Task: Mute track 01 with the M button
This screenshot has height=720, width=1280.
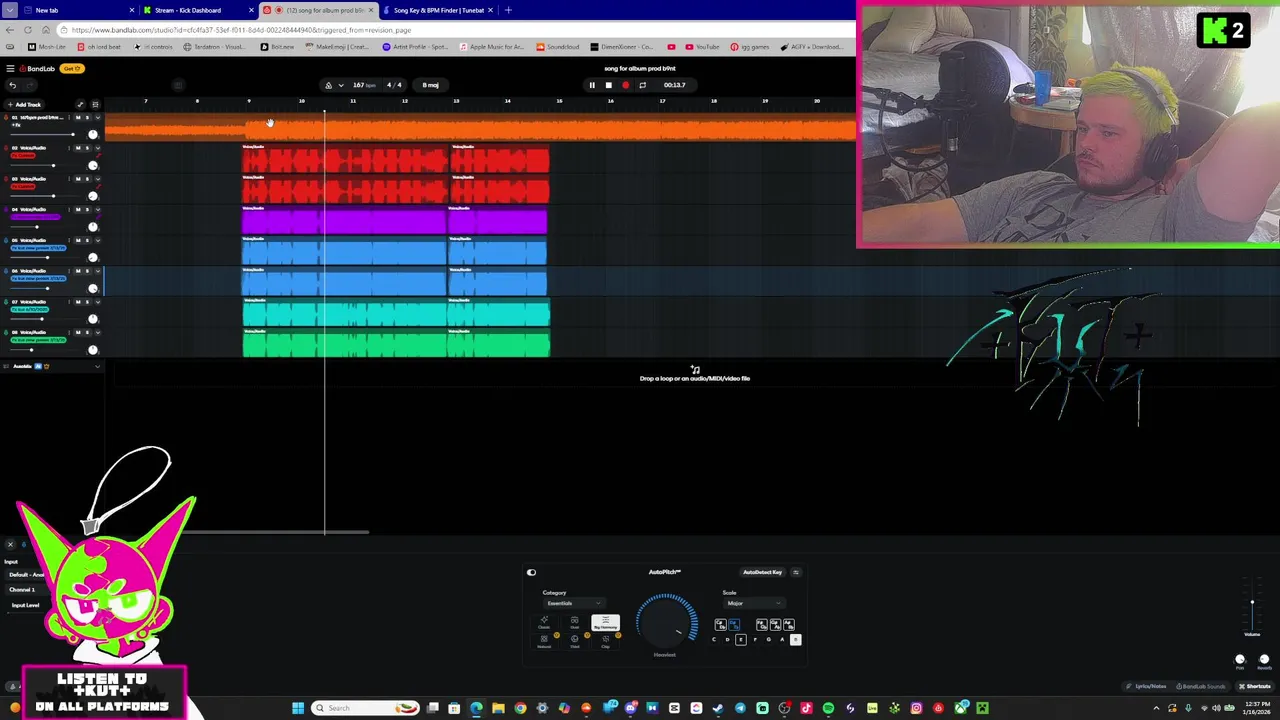Action: coord(77,118)
